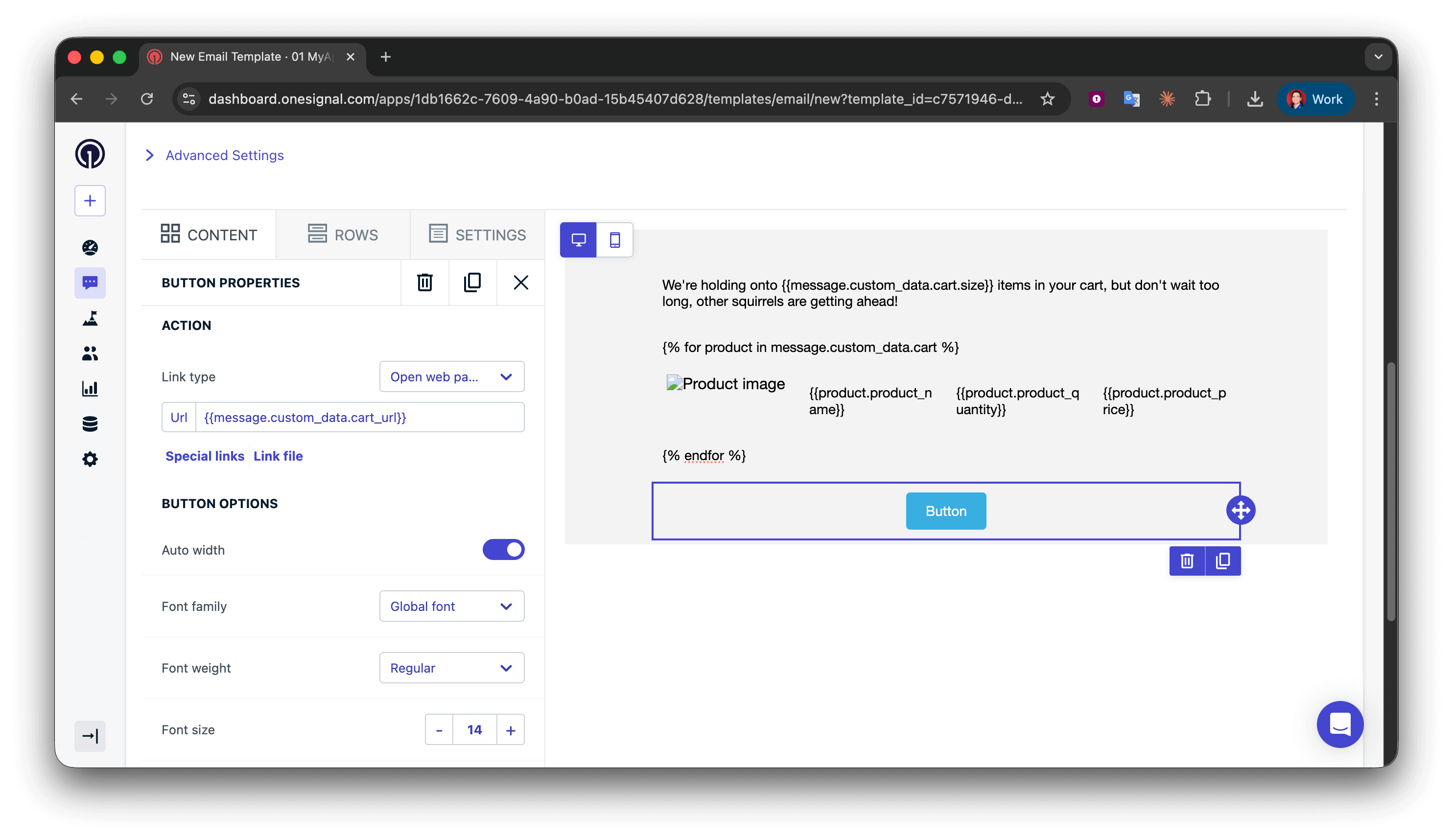
Task: Switch to desktop preview mode
Action: pos(578,240)
